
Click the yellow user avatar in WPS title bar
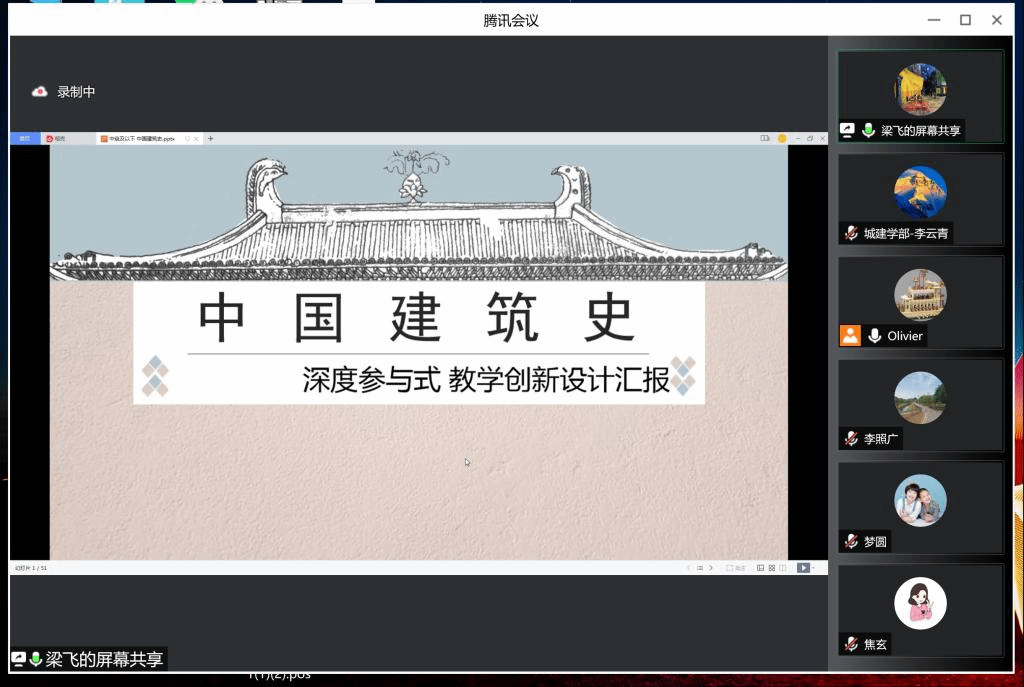[780, 139]
